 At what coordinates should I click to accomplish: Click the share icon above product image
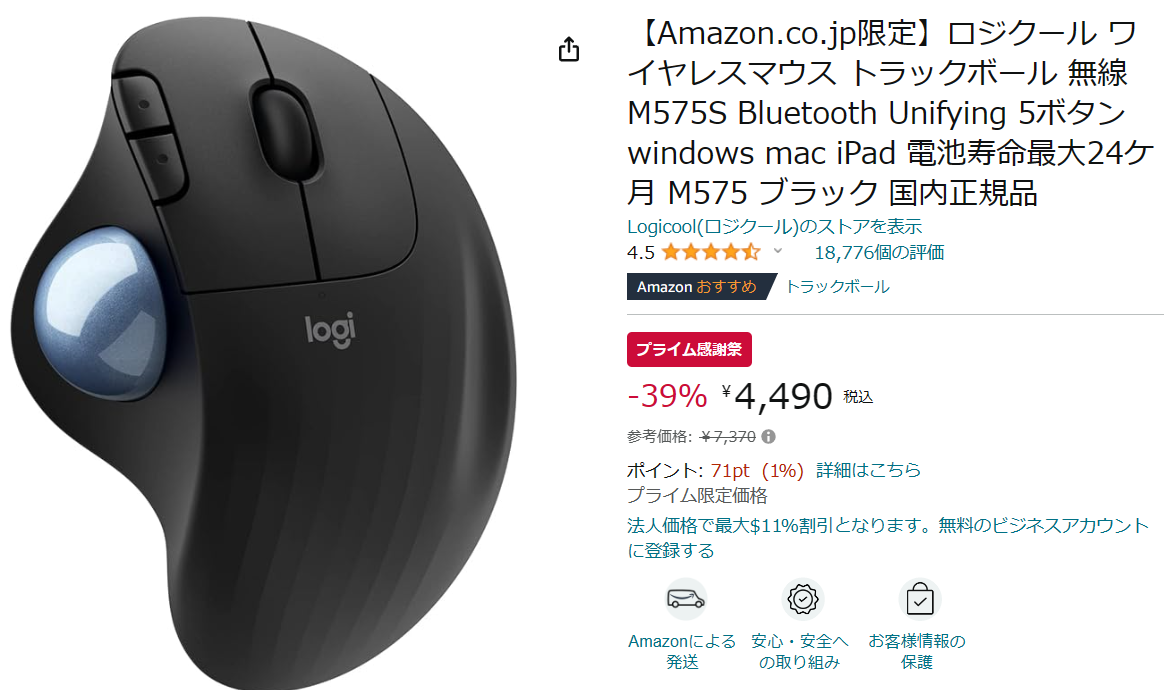[568, 49]
